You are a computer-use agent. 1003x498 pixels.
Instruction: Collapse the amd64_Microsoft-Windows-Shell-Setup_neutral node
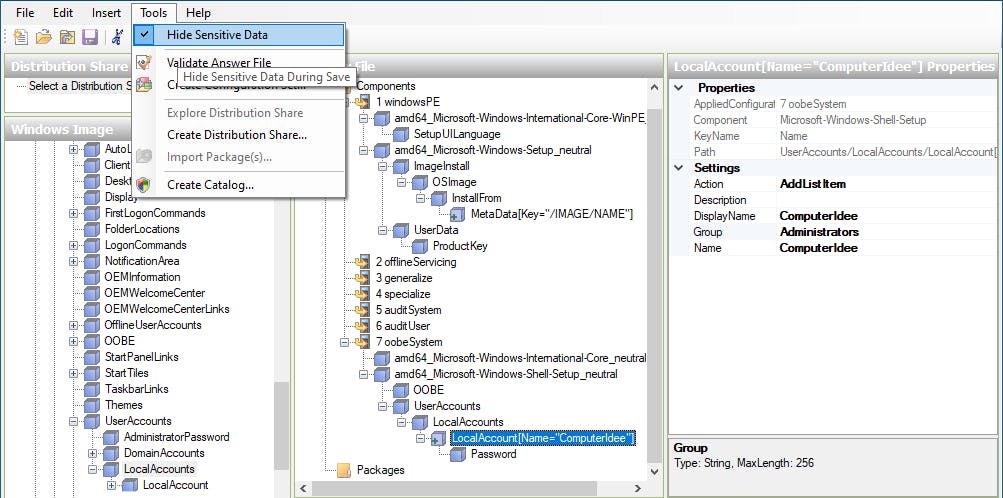point(363,374)
